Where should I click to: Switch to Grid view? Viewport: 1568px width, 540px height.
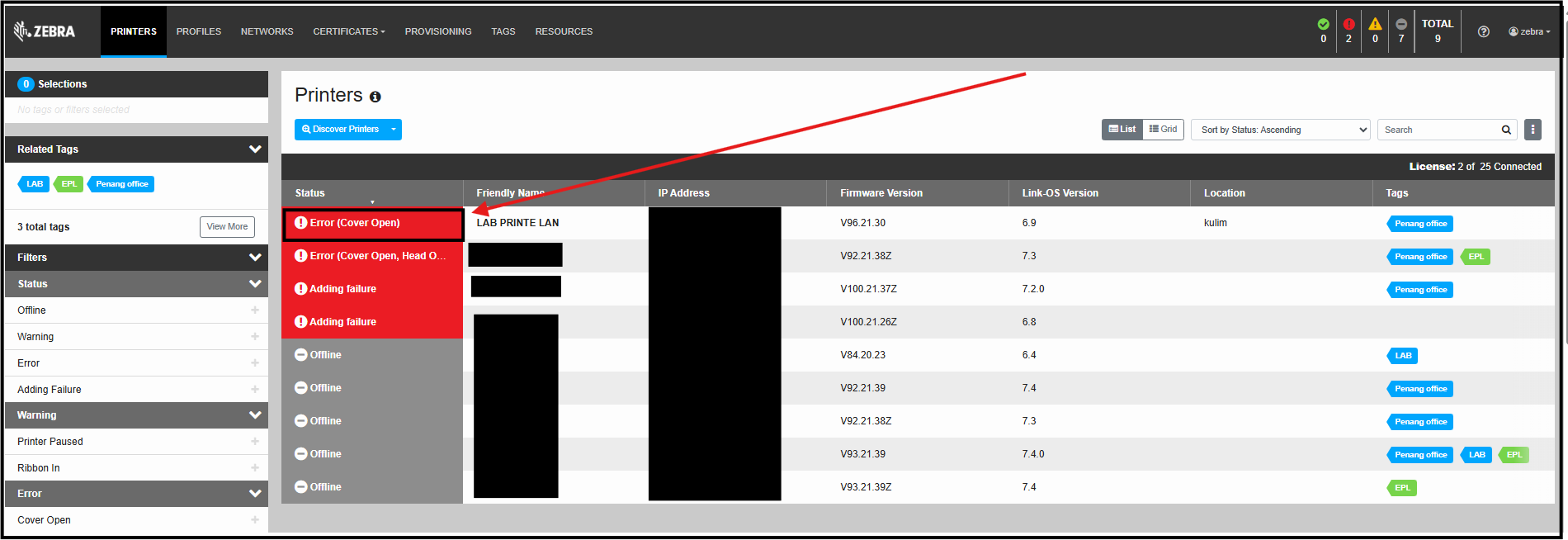click(1164, 130)
